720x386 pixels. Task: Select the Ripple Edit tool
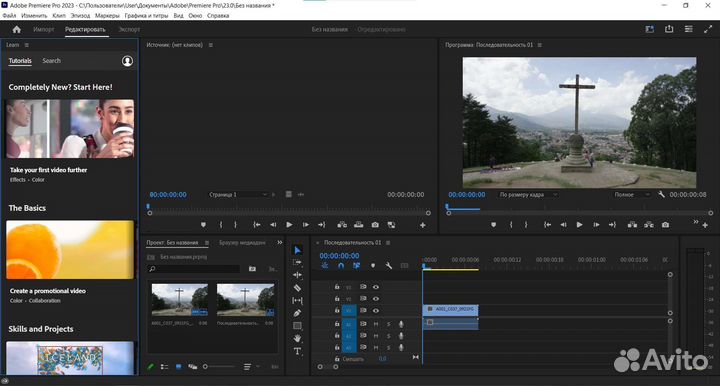click(297, 275)
